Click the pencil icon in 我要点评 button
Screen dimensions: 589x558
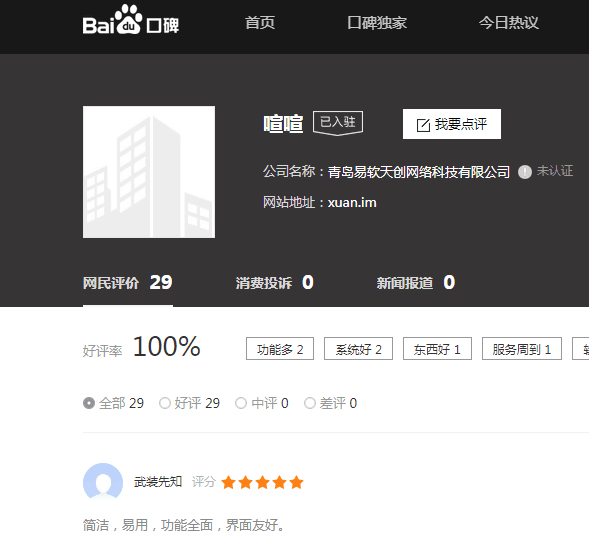tap(423, 125)
